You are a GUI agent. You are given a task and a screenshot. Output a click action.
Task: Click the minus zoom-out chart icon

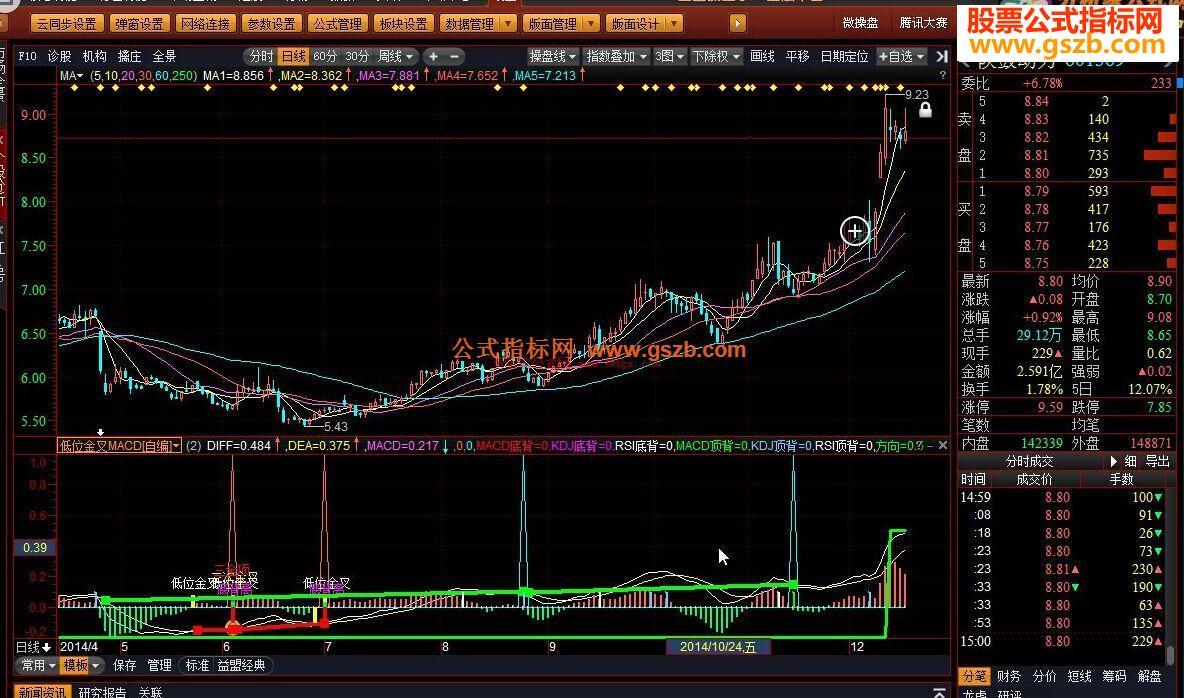(455, 57)
